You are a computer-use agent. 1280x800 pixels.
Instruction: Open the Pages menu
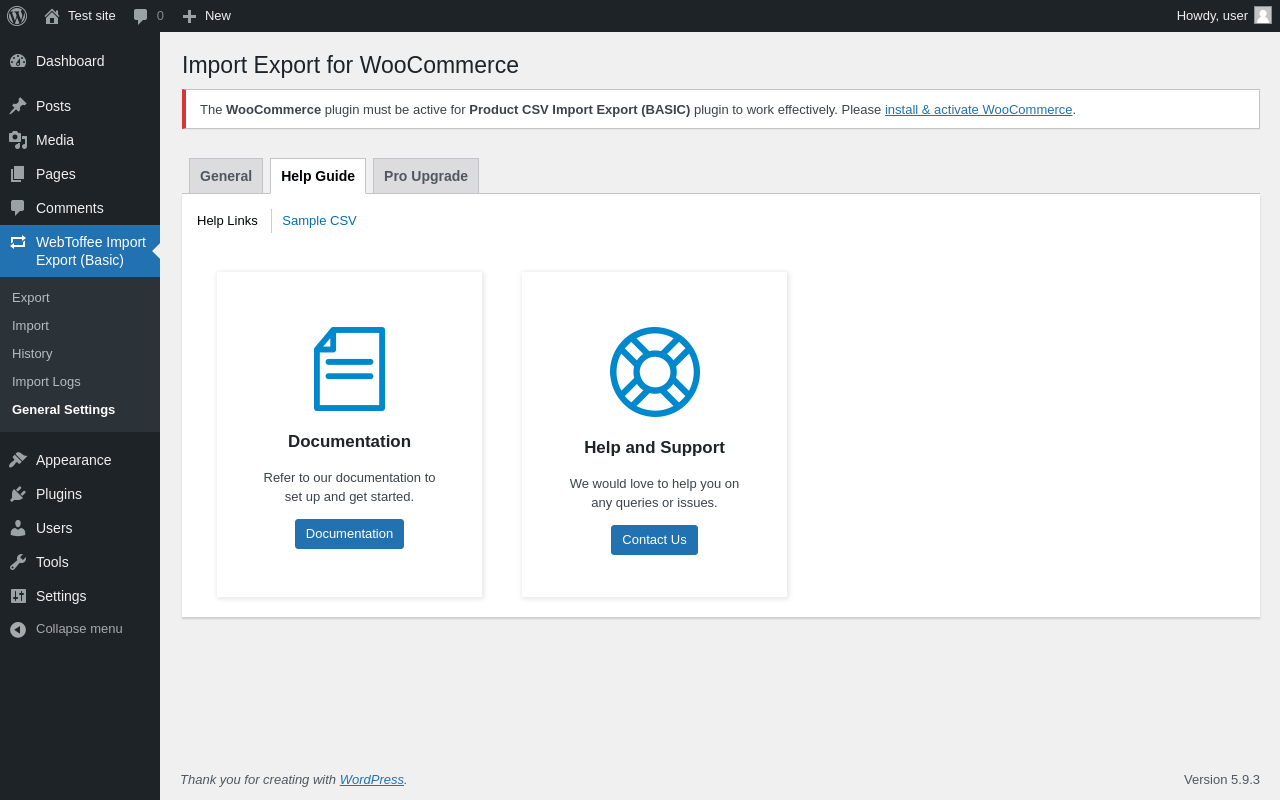80,174
